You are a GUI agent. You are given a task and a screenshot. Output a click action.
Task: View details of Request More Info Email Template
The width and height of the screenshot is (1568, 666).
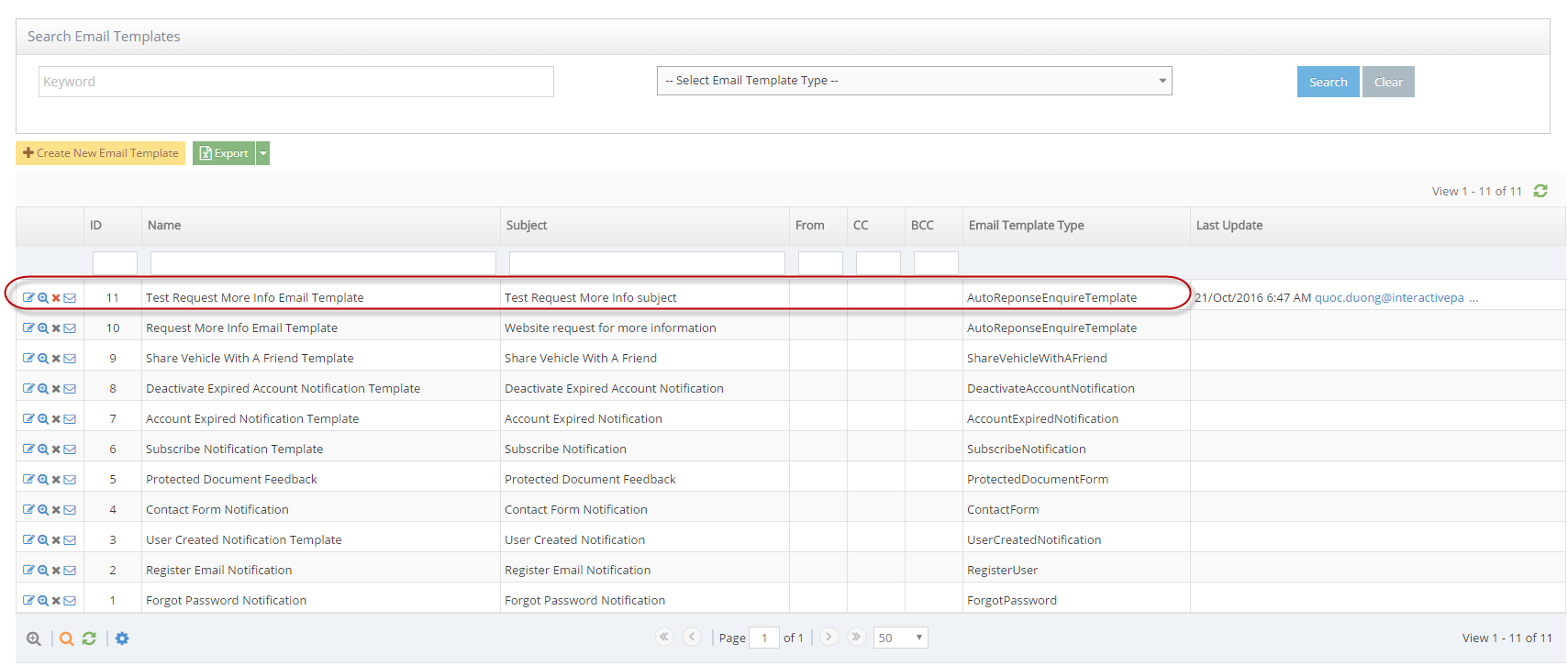(42, 327)
